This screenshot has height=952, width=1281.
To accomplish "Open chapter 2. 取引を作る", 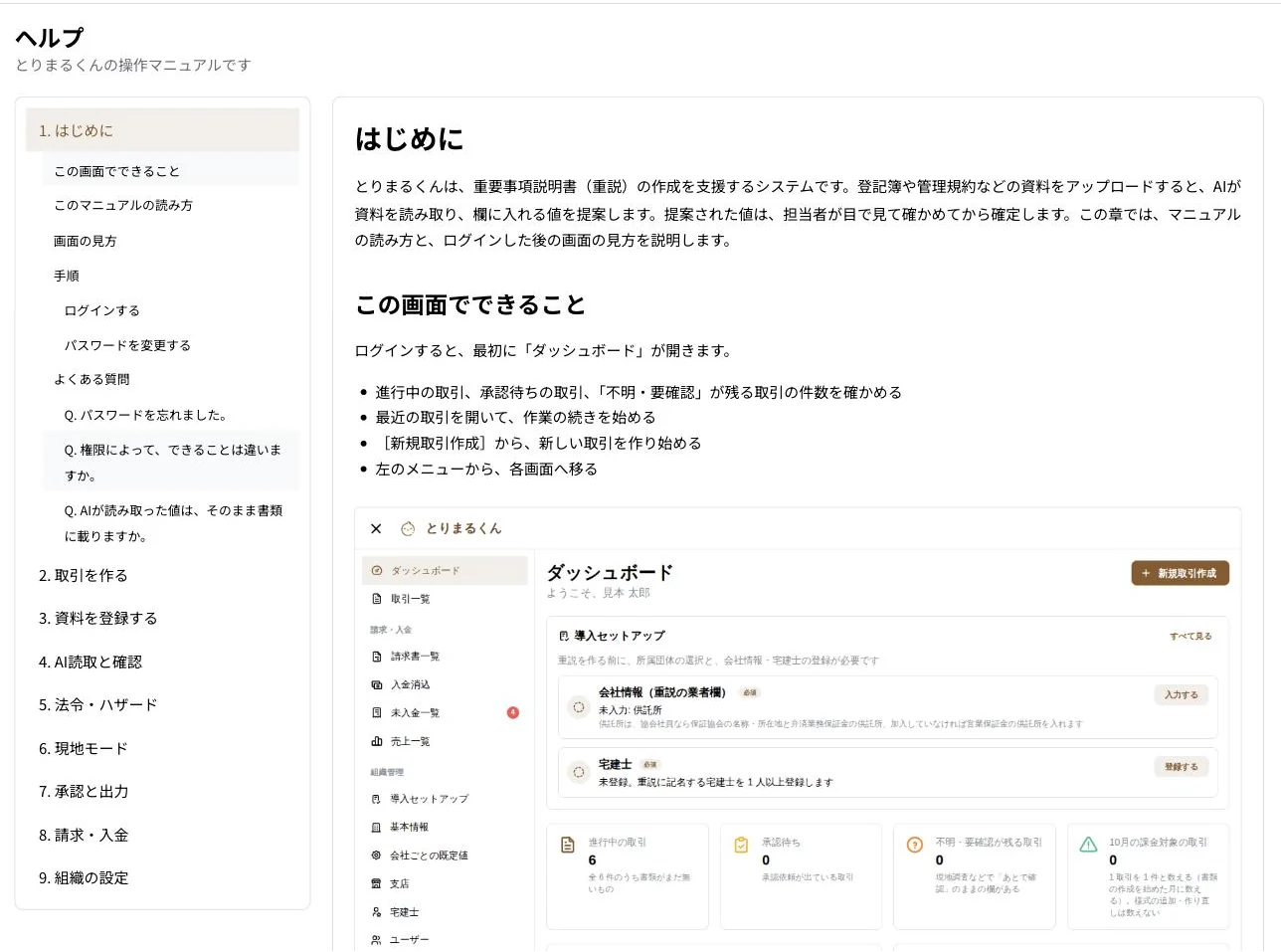I will 162,575.
